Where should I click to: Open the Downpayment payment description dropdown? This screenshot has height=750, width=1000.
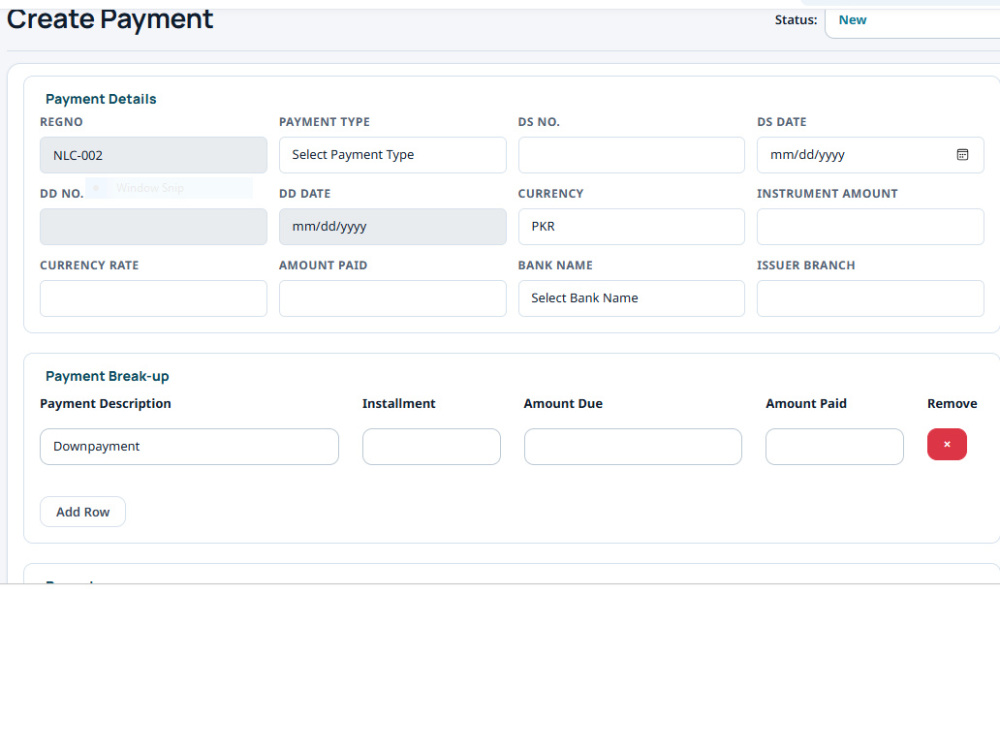pos(189,446)
